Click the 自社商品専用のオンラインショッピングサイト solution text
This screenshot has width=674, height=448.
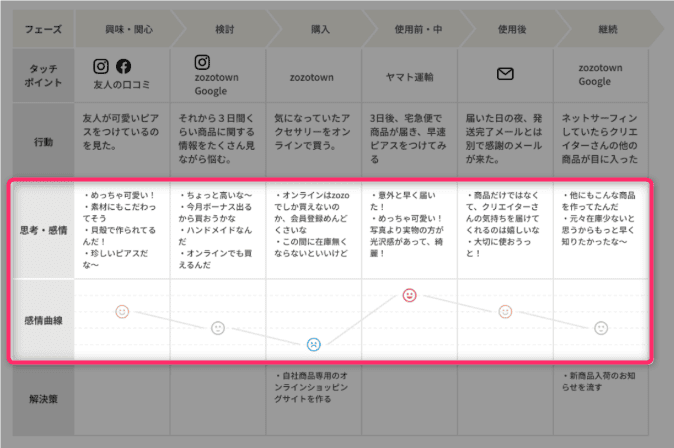pyautogui.click(x=313, y=387)
